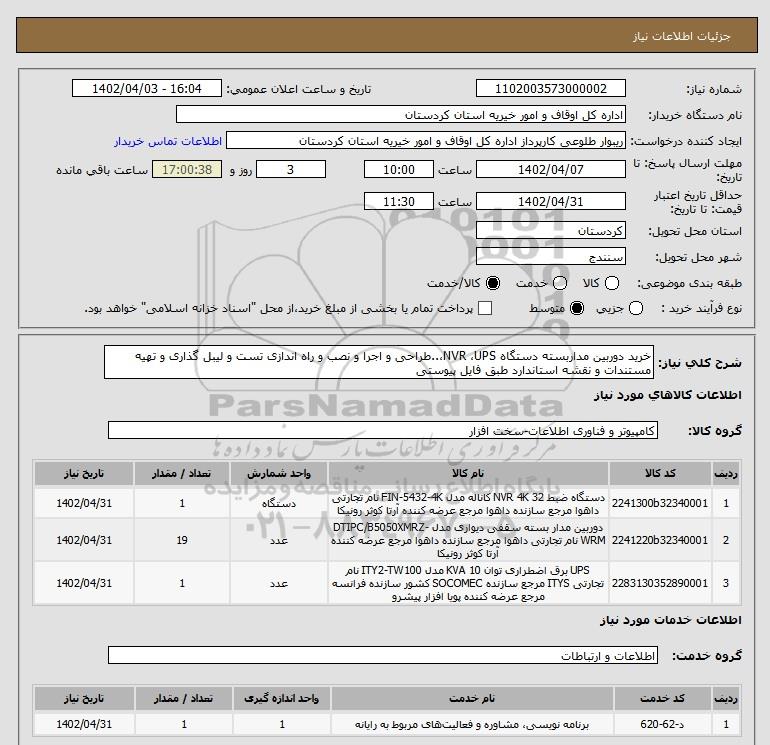Click the service row date 1402/04/31
This screenshot has width=770, height=745.
click(x=84, y=724)
